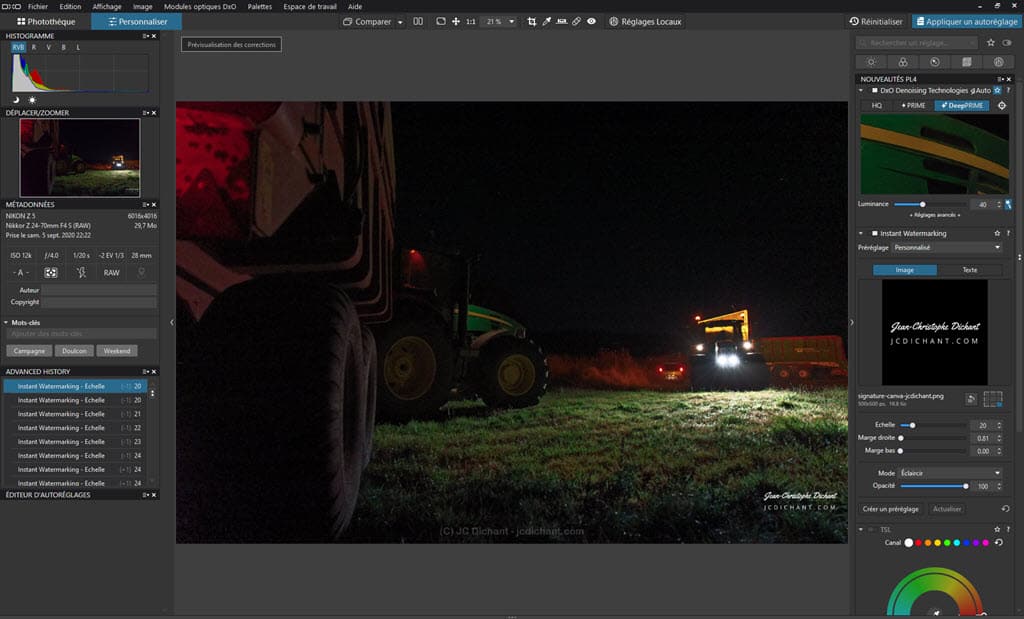Select DeepPRIME denoising mode

pyautogui.click(x=962, y=105)
